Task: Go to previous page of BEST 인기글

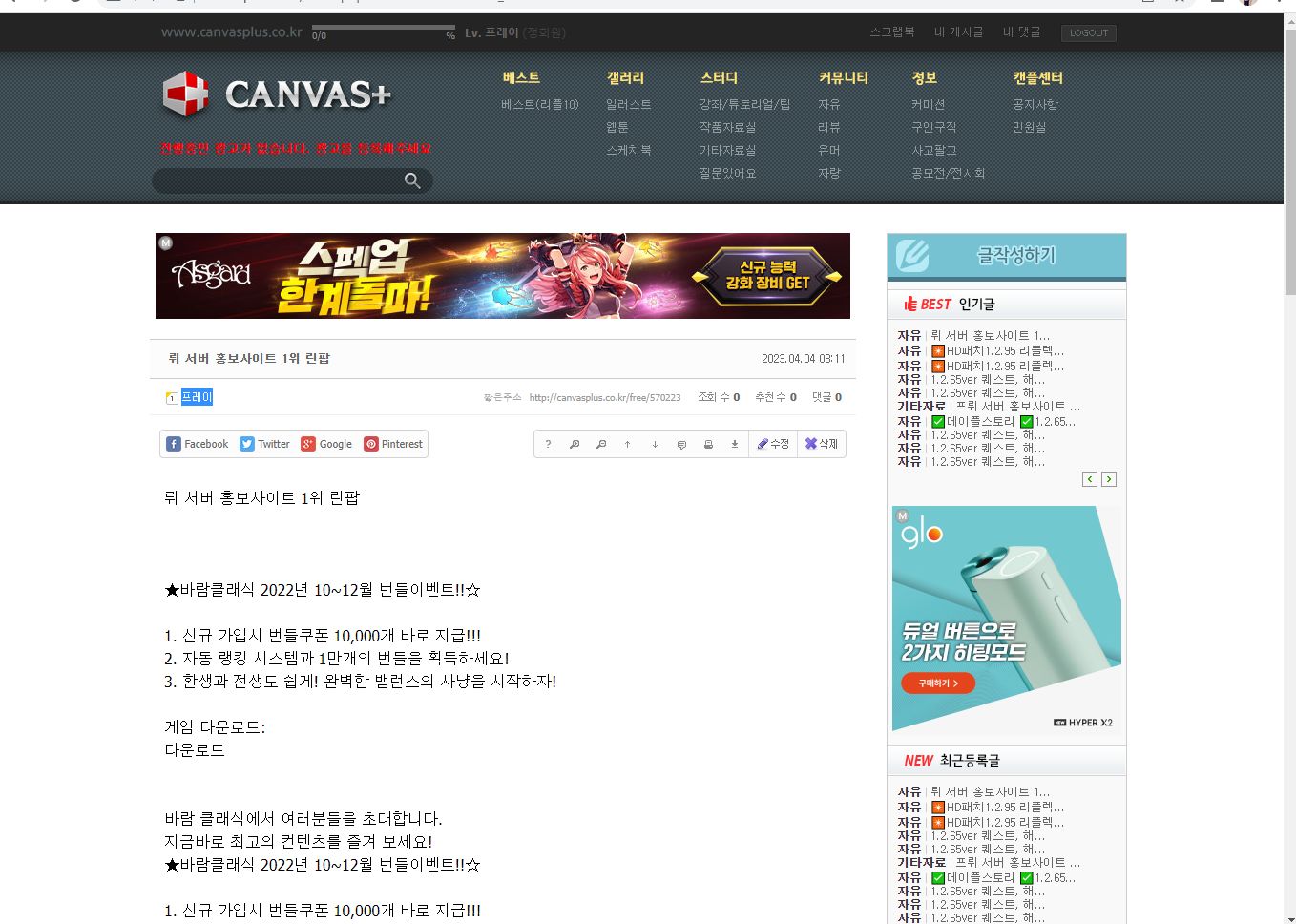Action: 1090,479
